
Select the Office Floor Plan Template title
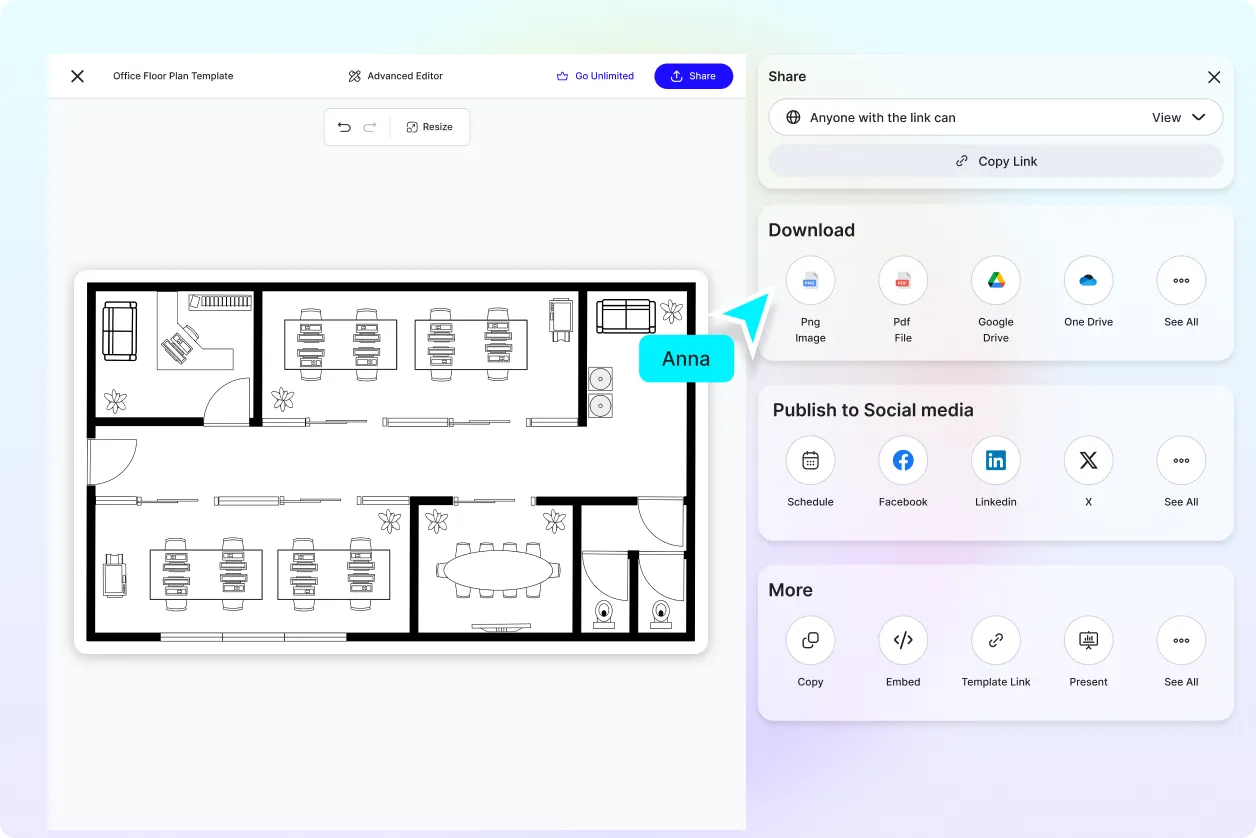pos(173,76)
